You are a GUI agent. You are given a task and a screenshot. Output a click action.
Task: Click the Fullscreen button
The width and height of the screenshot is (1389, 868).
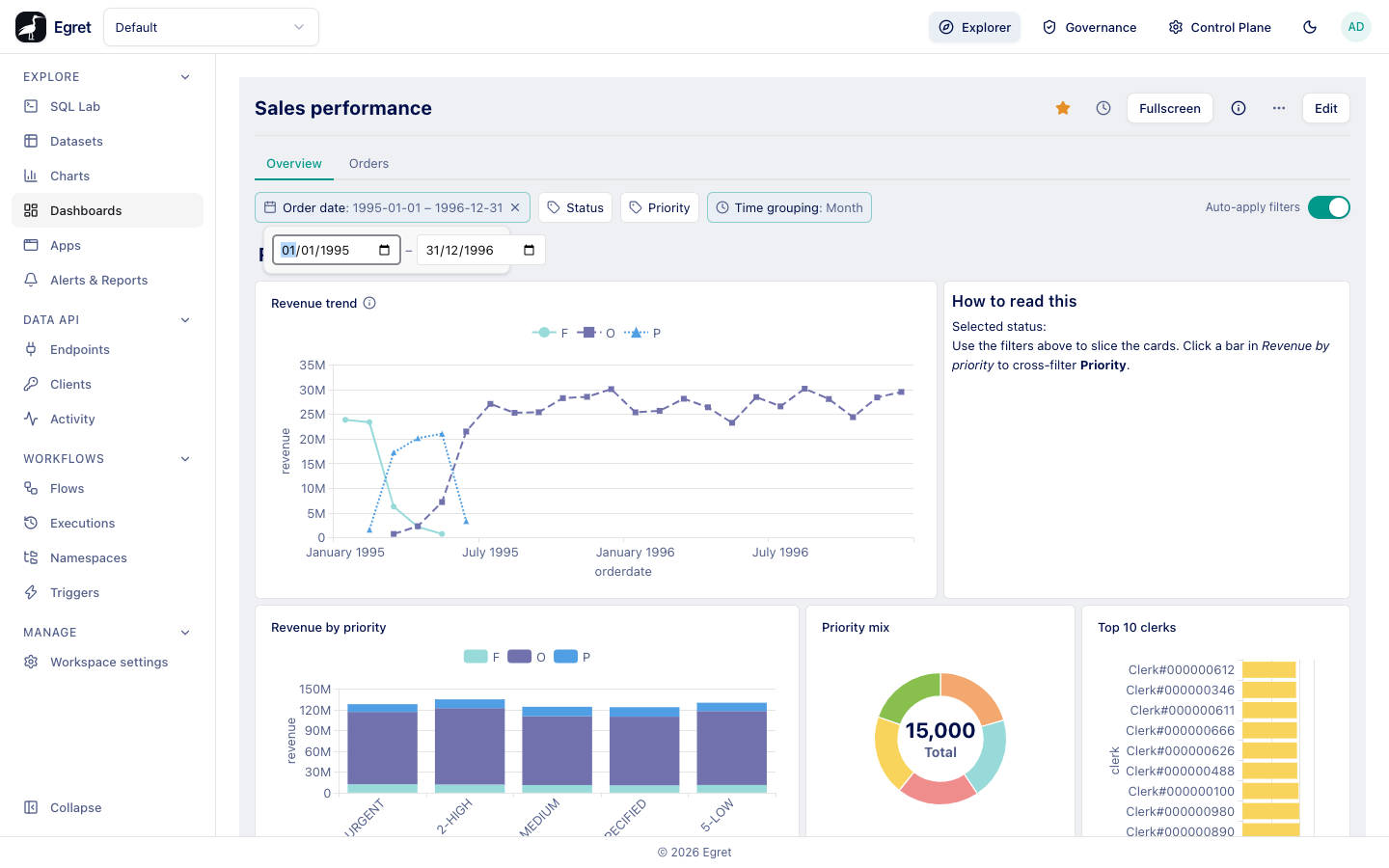coord(1170,108)
